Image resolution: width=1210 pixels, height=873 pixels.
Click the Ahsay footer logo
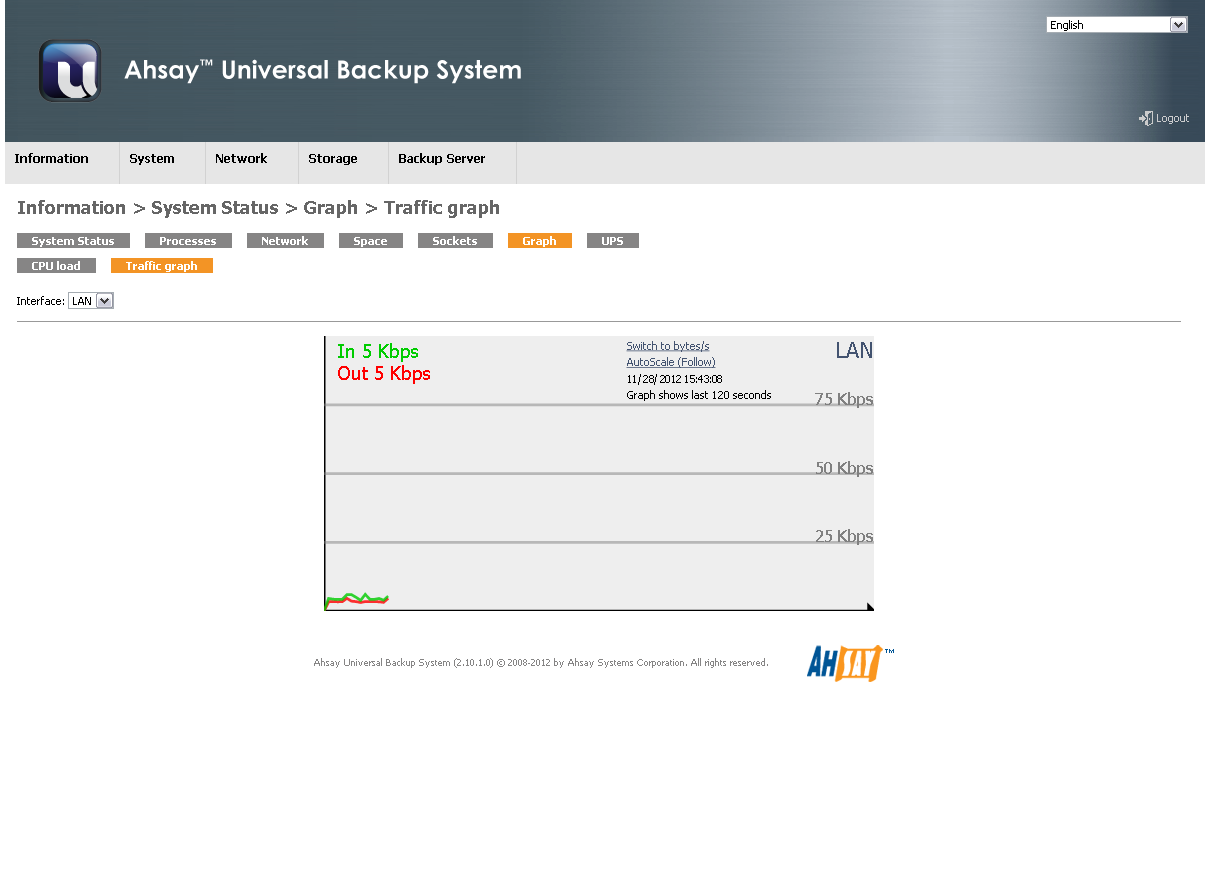tap(850, 663)
